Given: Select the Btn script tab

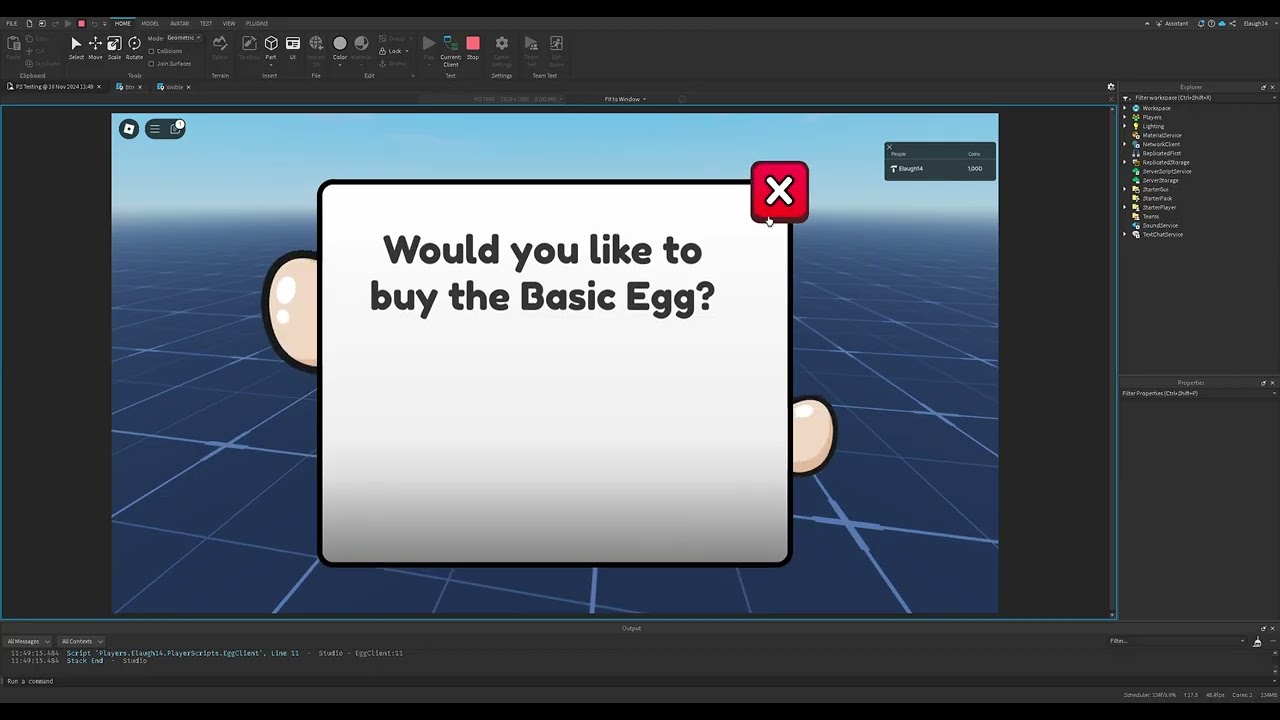Looking at the screenshot, I should tap(129, 87).
